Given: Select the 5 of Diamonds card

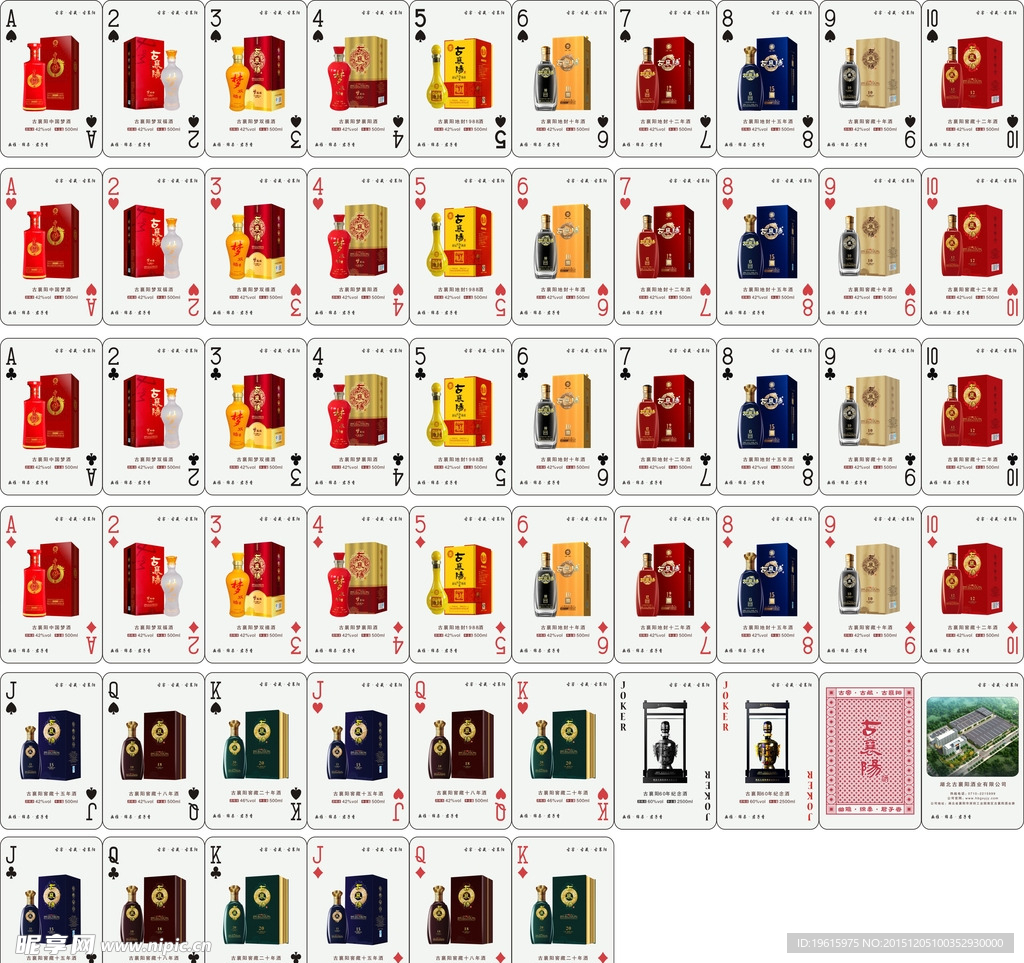Looking at the screenshot, I should coord(461,585).
